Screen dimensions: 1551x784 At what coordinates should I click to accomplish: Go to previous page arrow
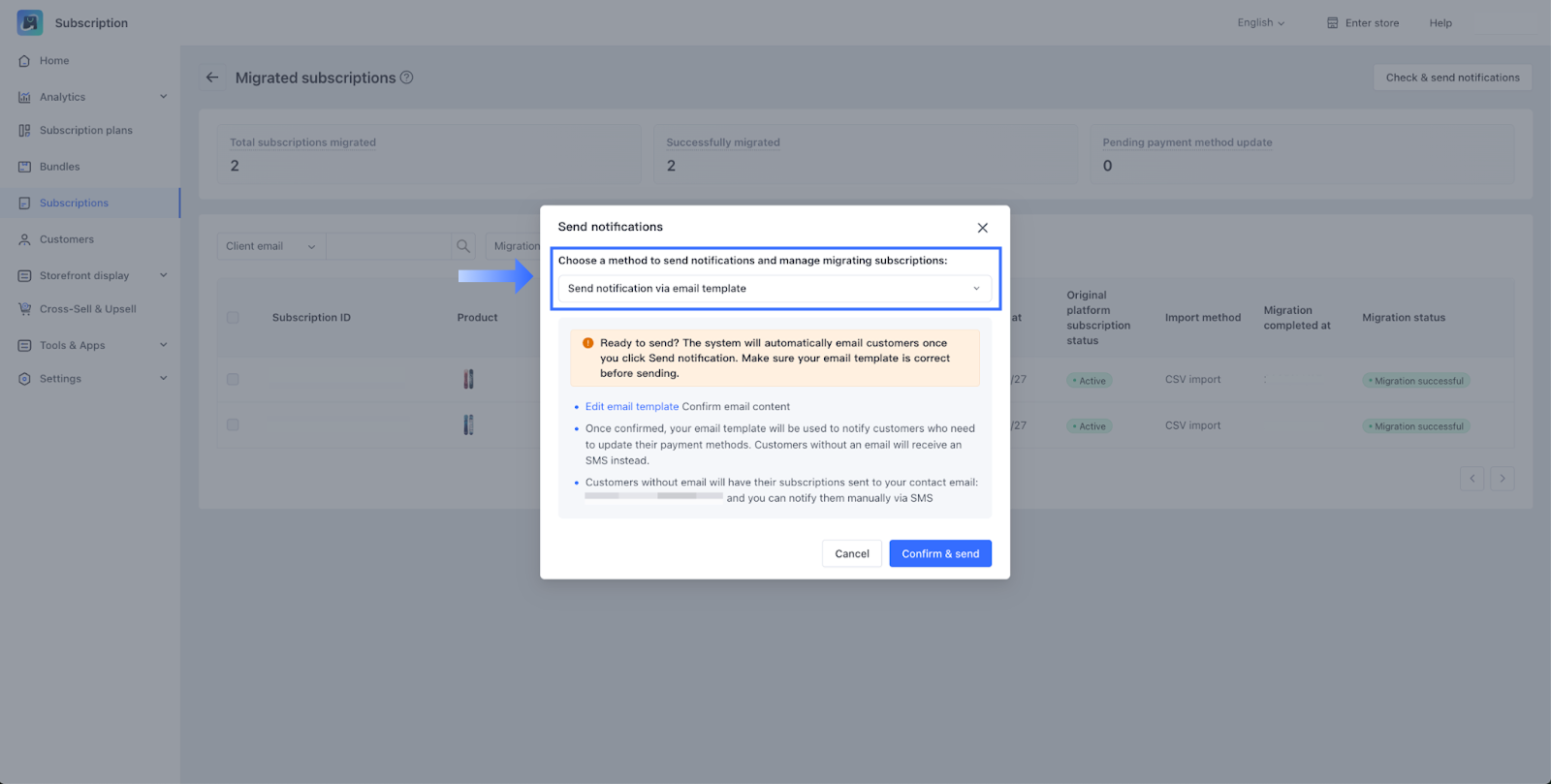[x=1472, y=479]
